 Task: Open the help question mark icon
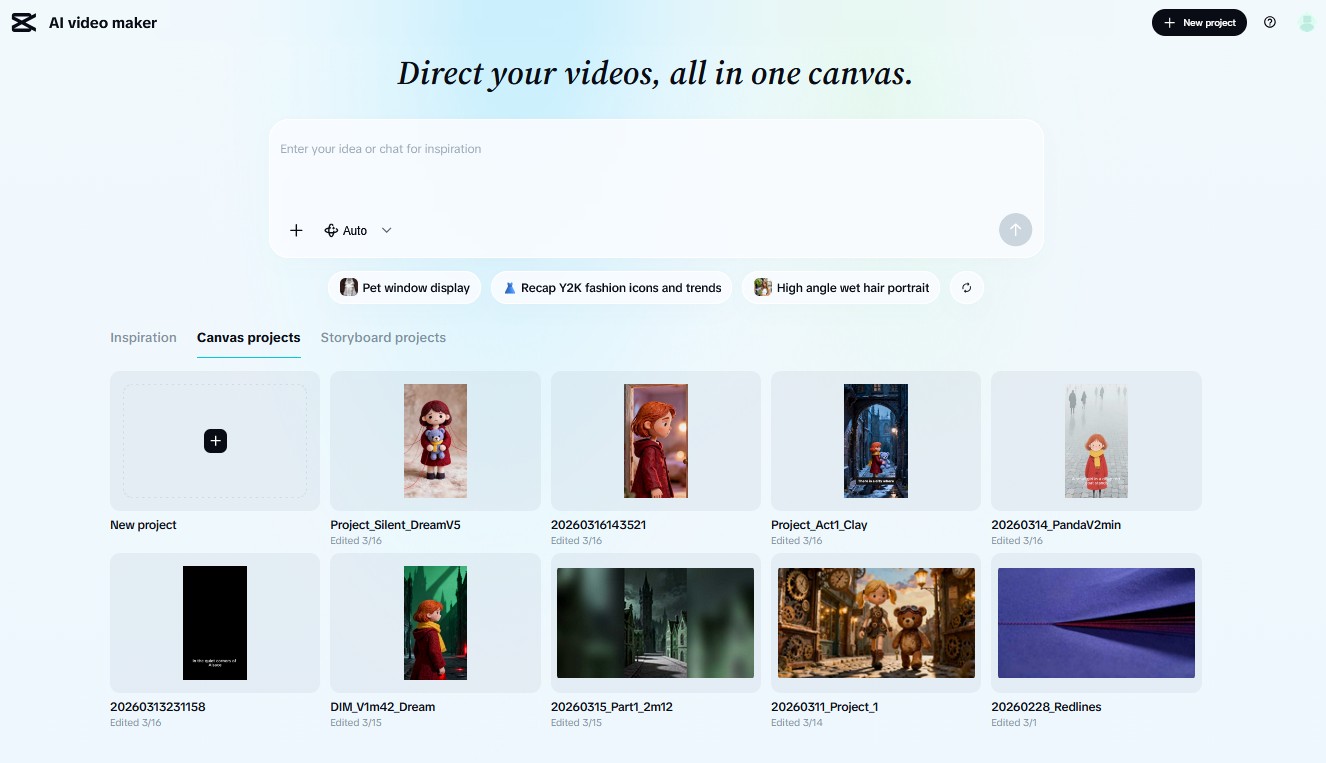(1269, 22)
